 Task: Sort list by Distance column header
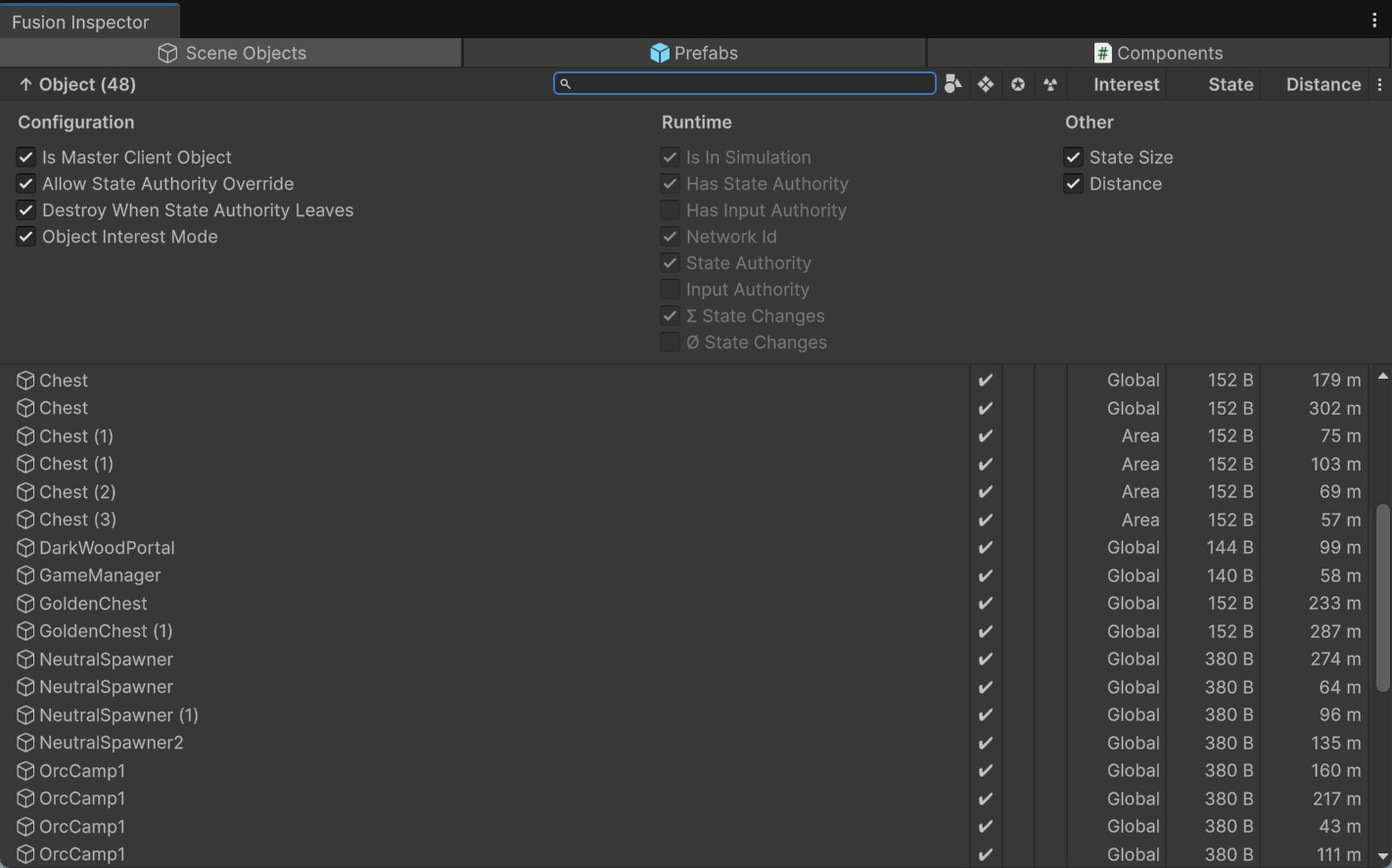(x=1322, y=85)
